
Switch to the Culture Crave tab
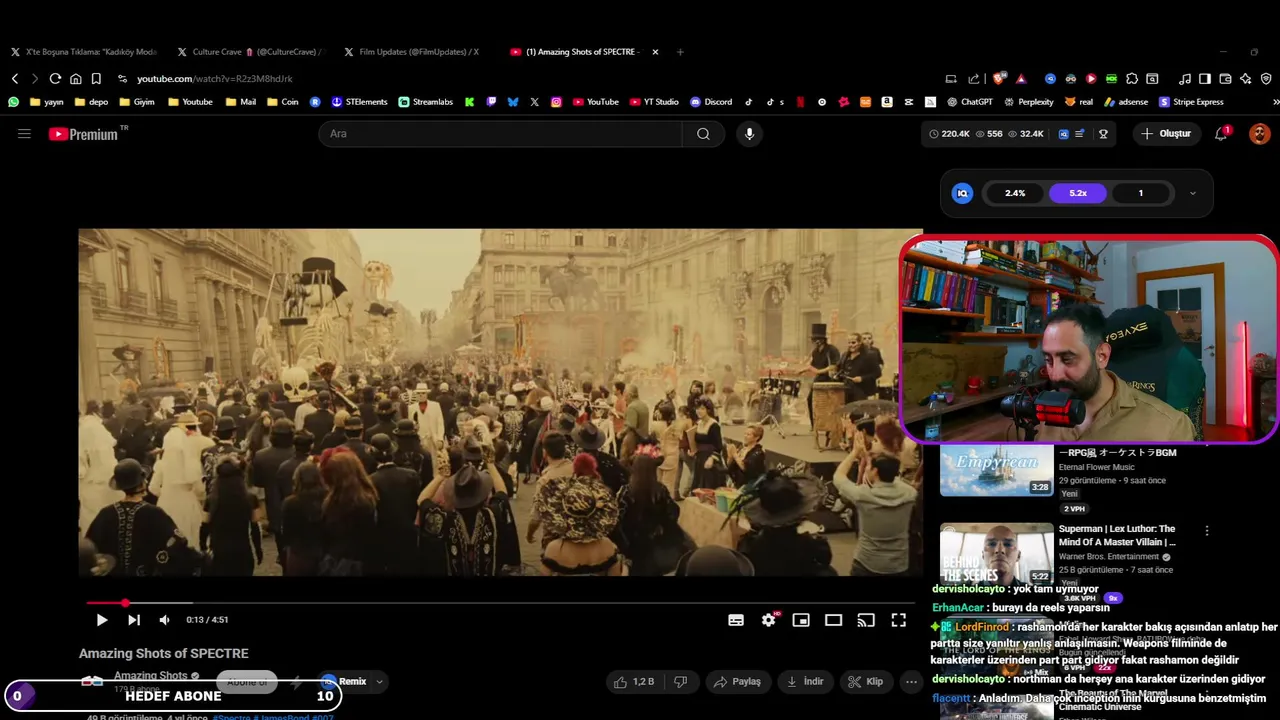click(250, 52)
